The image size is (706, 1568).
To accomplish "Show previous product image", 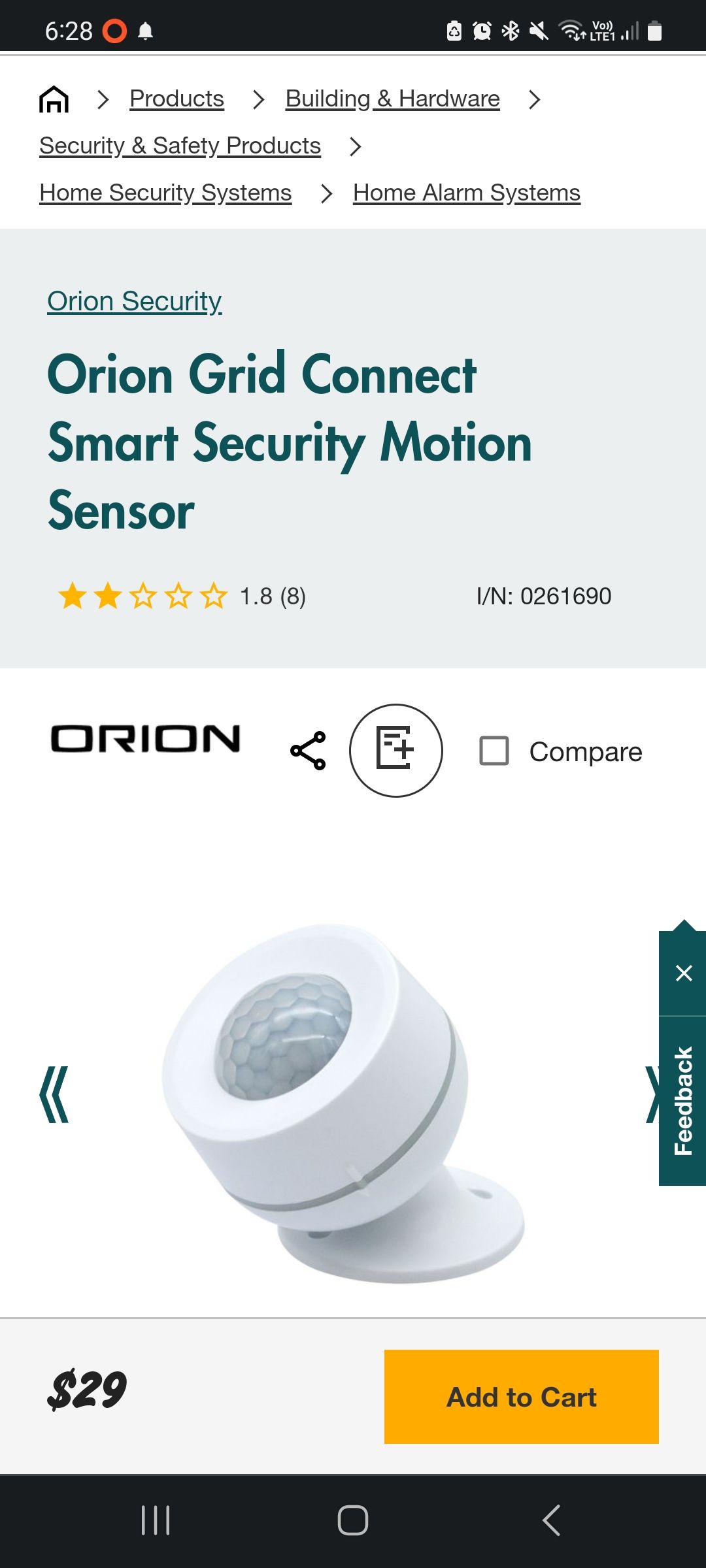I will tap(54, 1095).
